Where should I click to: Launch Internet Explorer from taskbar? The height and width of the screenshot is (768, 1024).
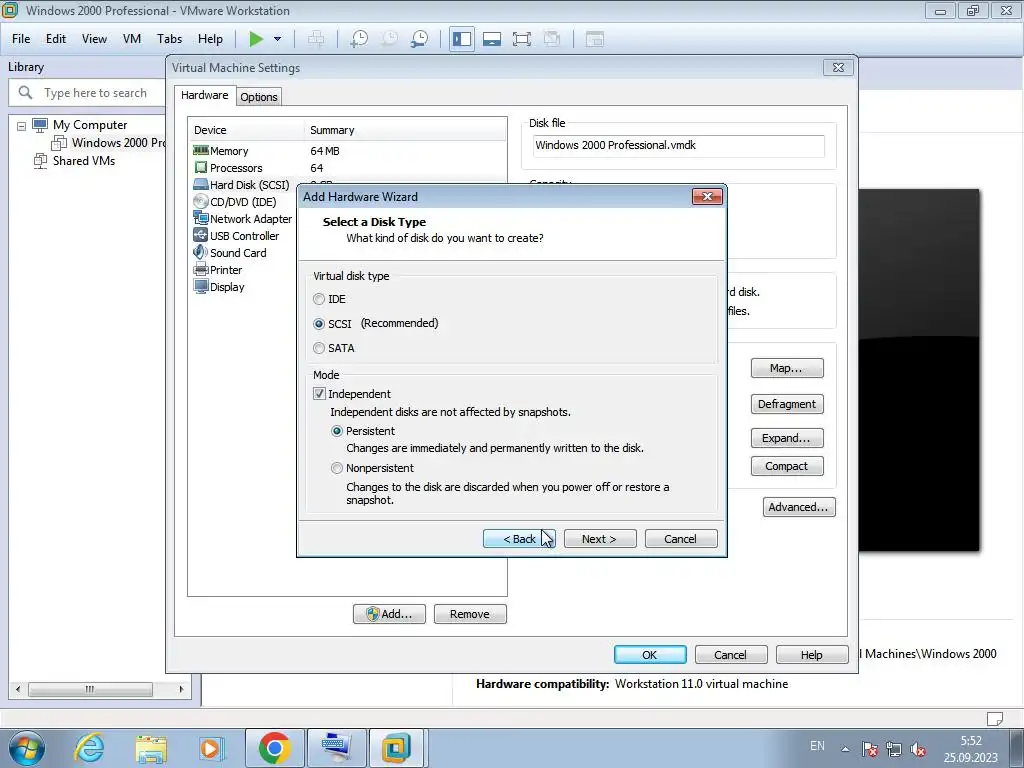point(89,748)
